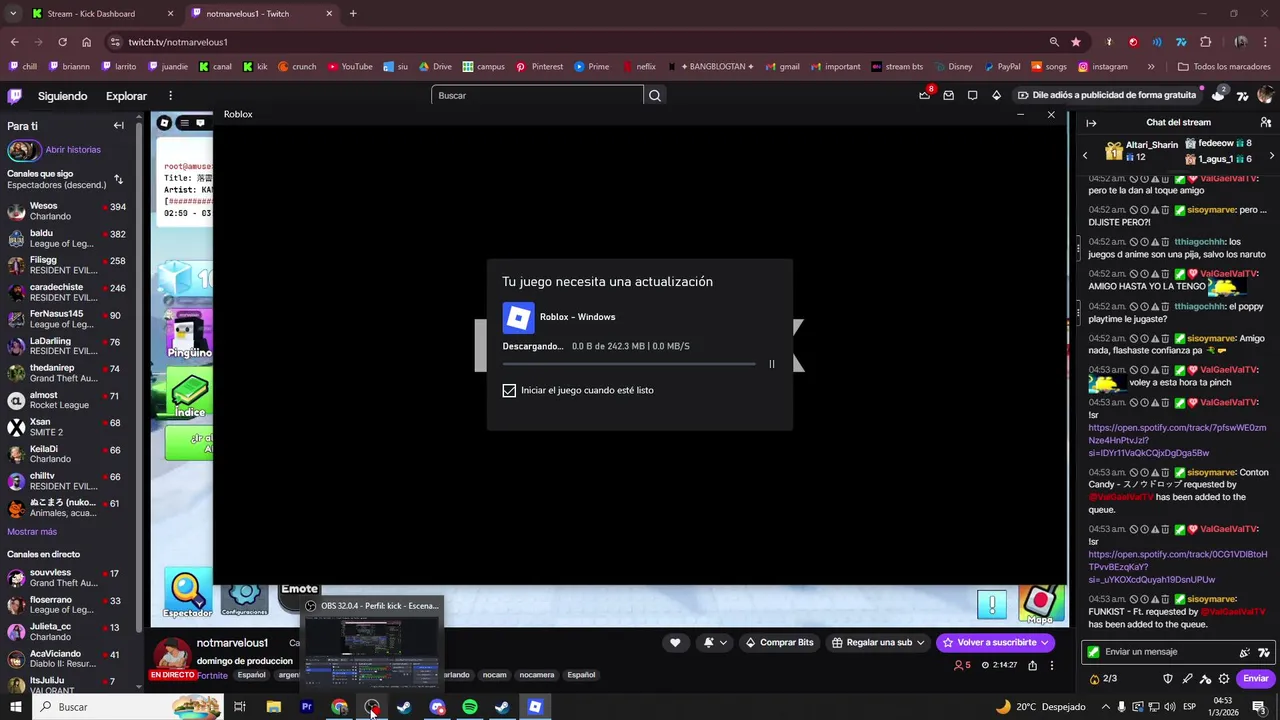Show next gift leaderboard entries arrow
Viewport: 1280px width, 720px height.
[x=1271, y=155]
